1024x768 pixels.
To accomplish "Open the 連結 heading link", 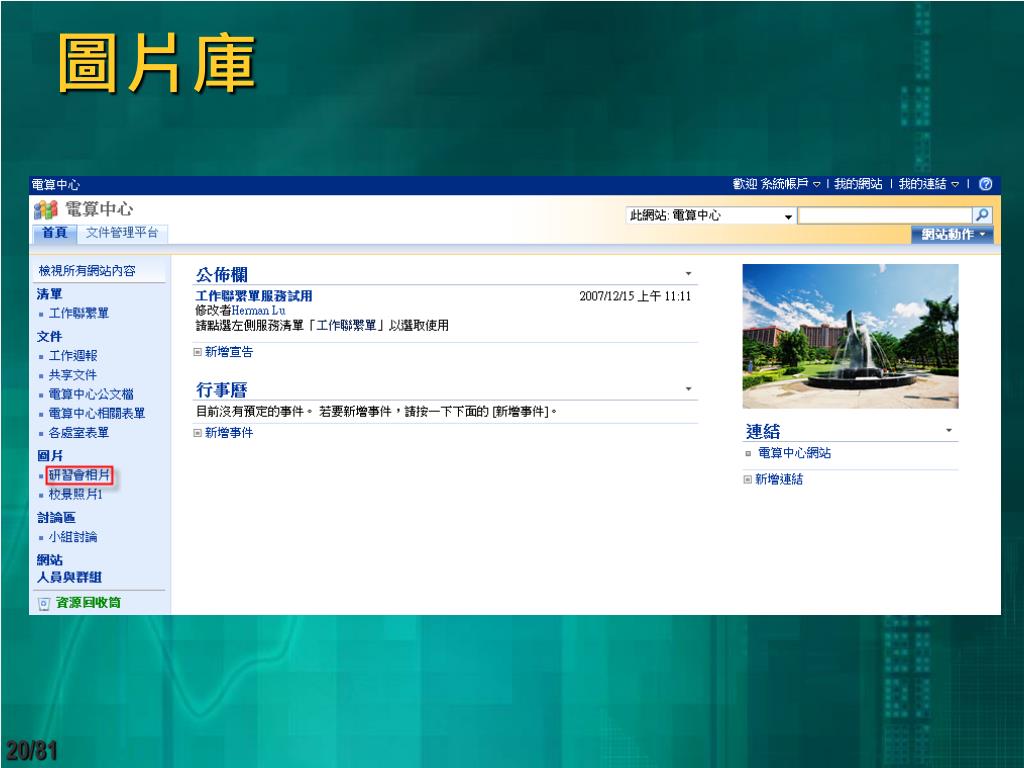I will click(x=763, y=431).
